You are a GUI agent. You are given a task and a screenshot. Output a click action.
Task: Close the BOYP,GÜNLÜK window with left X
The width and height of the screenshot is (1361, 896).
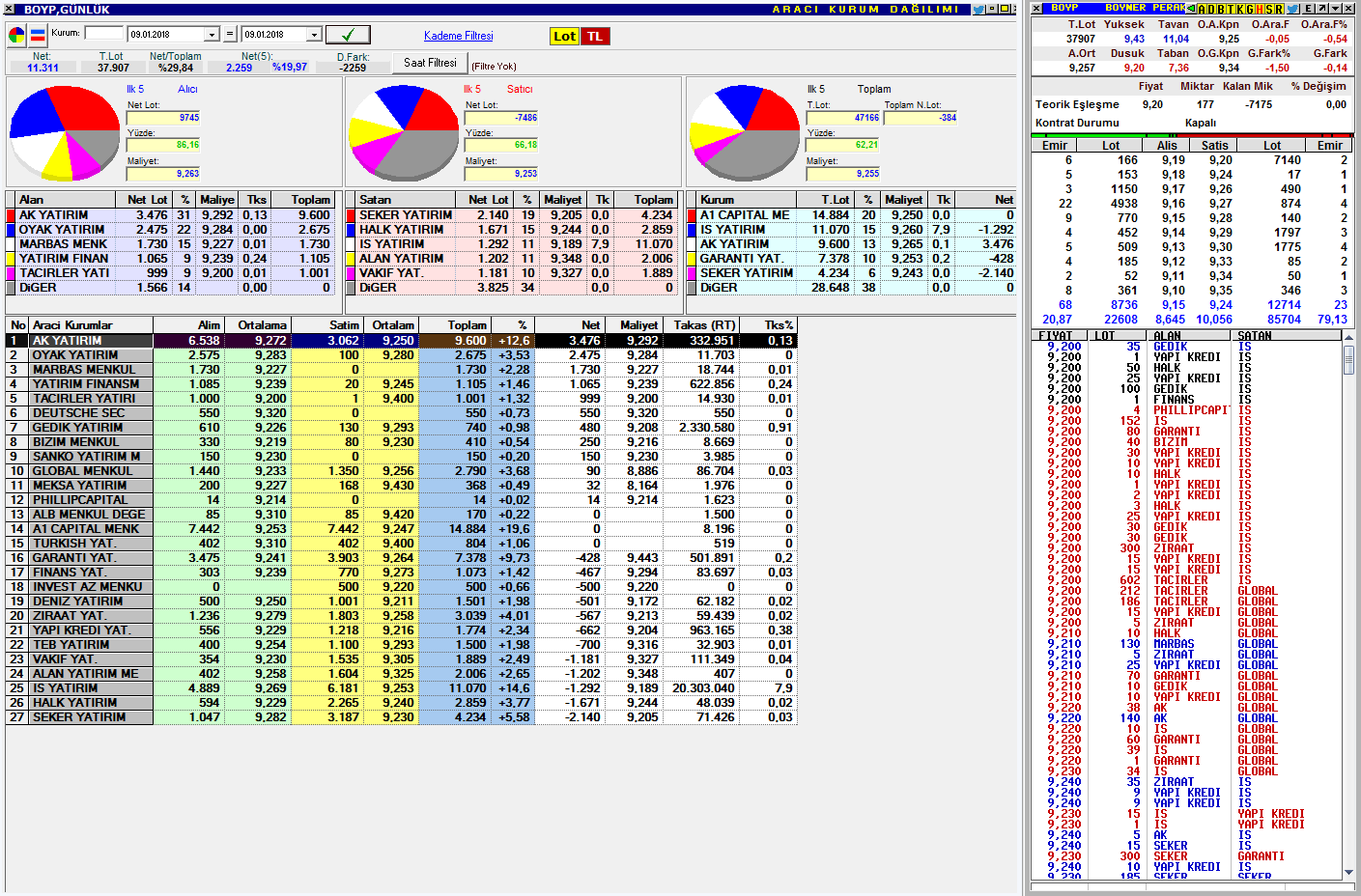tap(10, 9)
